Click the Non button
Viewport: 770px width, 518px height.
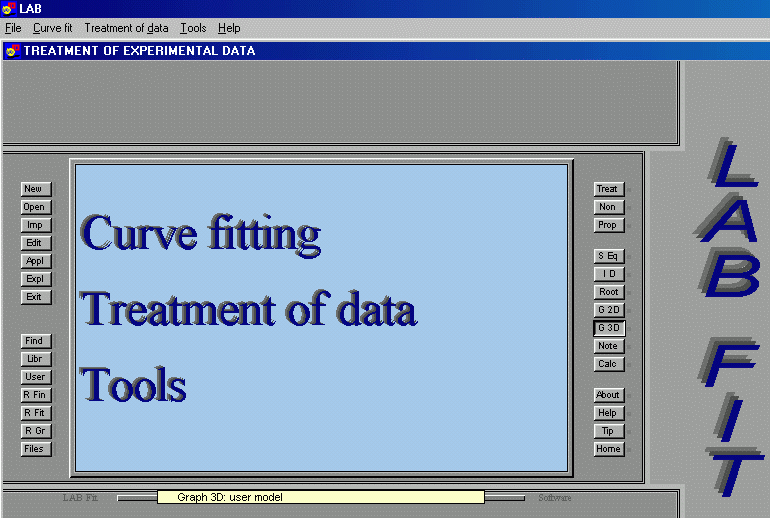pyautogui.click(x=609, y=207)
